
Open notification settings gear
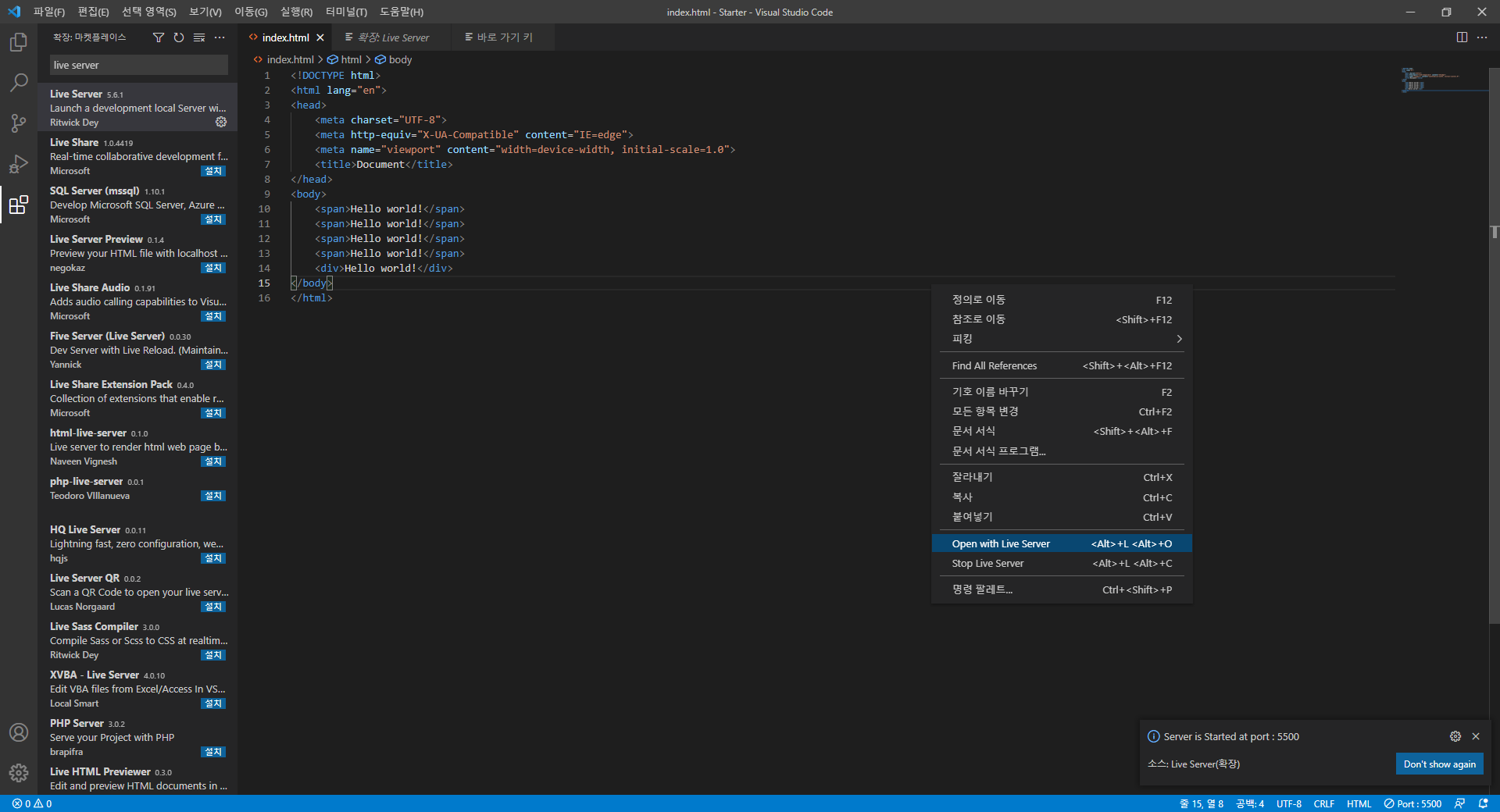pyautogui.click(x=1455, y=736)
